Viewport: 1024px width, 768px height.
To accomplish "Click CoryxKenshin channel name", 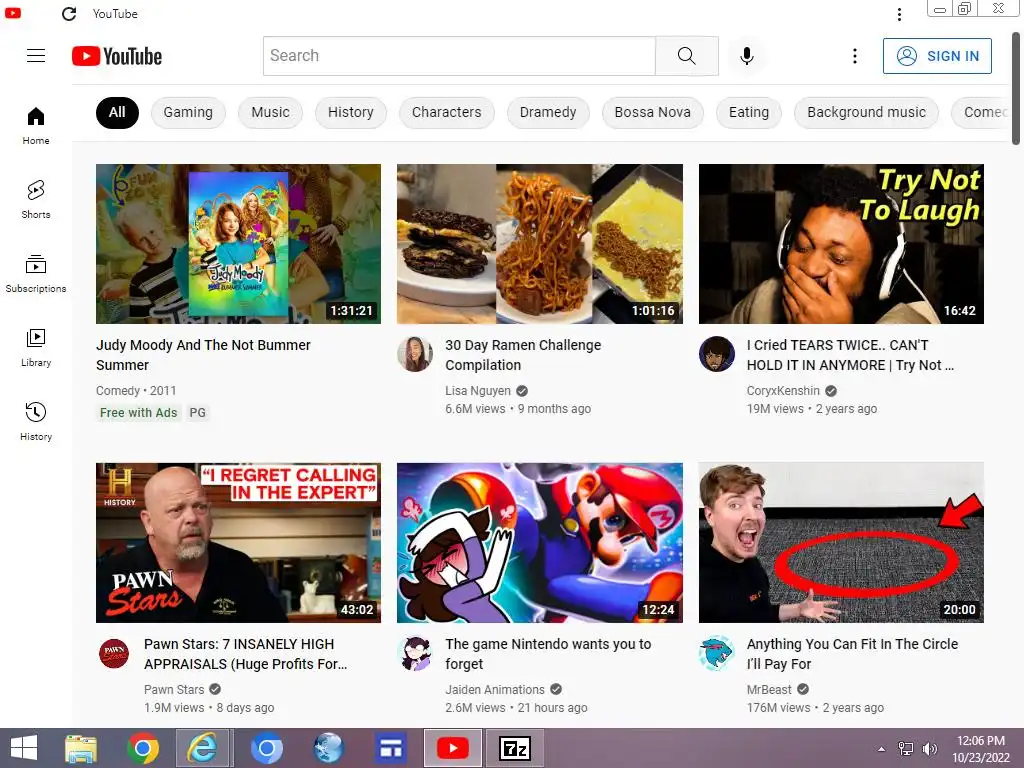I will pyautogui.click(x=783, y=391).
